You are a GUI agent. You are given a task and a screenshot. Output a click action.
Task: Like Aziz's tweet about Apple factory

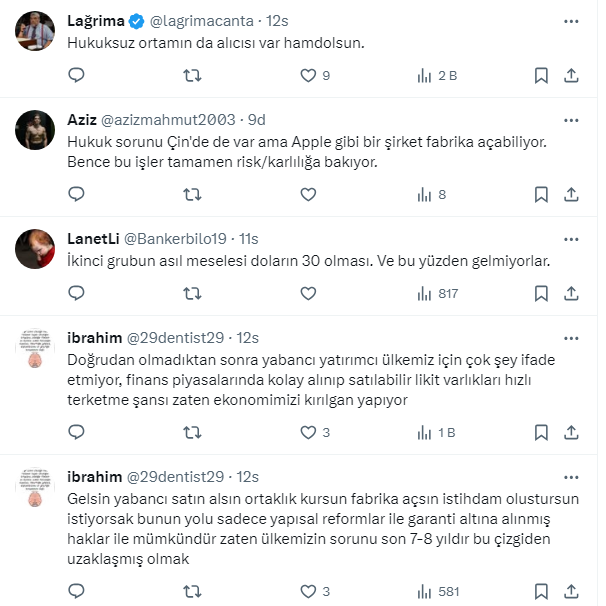308,195
